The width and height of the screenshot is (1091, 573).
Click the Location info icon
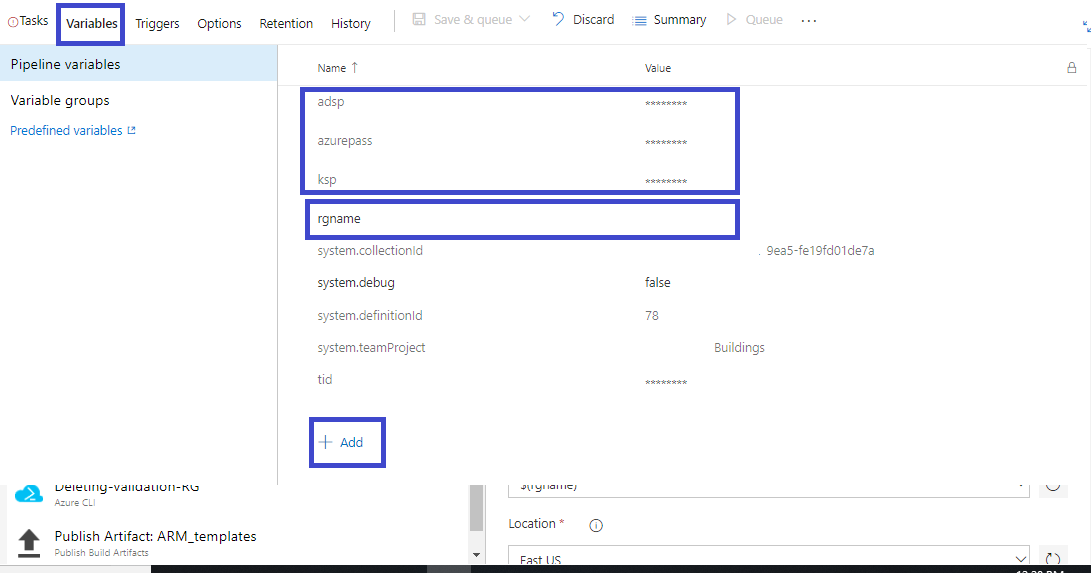pyautogui.click(x=596, y=525)
